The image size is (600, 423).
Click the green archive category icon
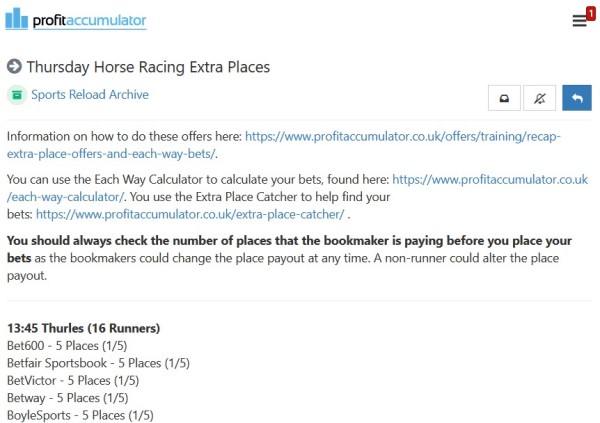point(16,95)
